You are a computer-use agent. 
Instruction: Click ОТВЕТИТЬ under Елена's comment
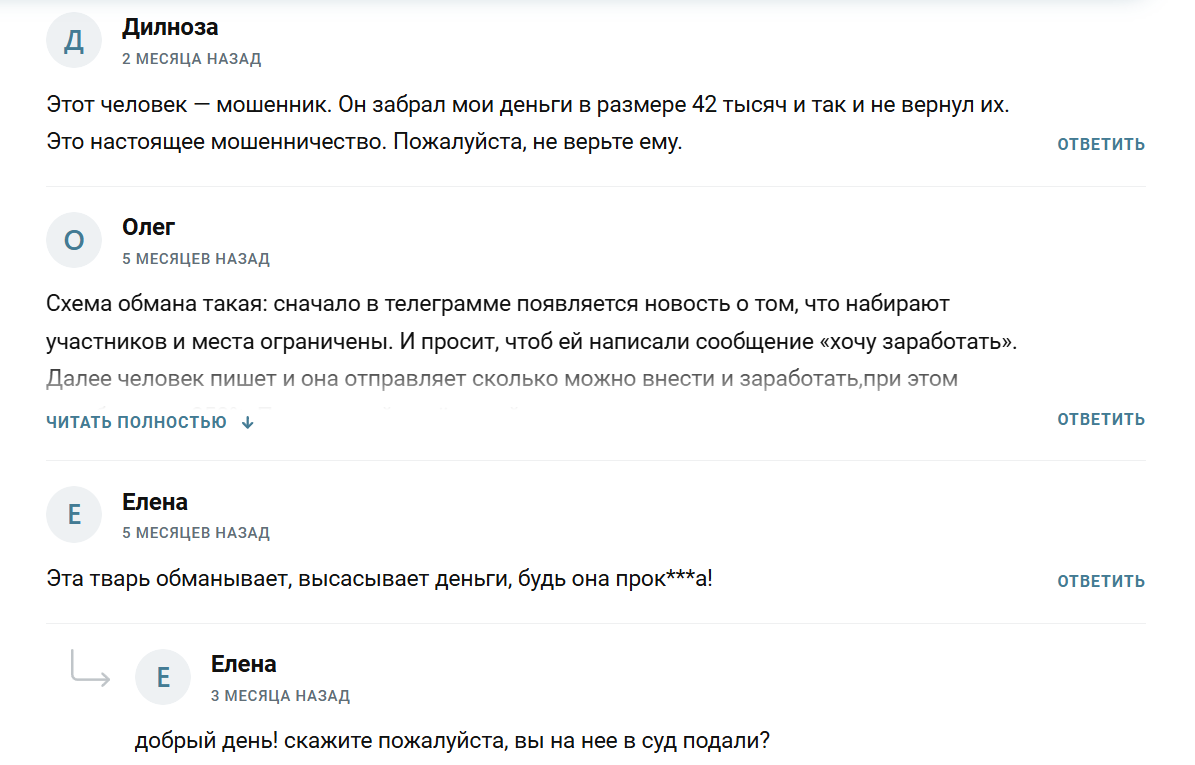point(1100,580)
